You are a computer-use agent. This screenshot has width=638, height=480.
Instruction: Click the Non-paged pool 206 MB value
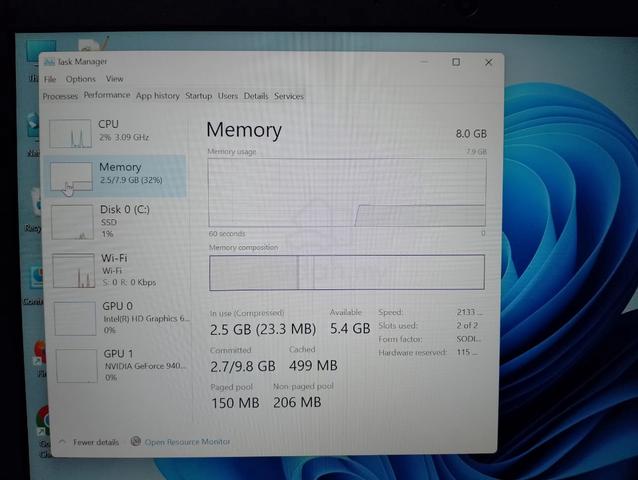click(x=297, y=402)
